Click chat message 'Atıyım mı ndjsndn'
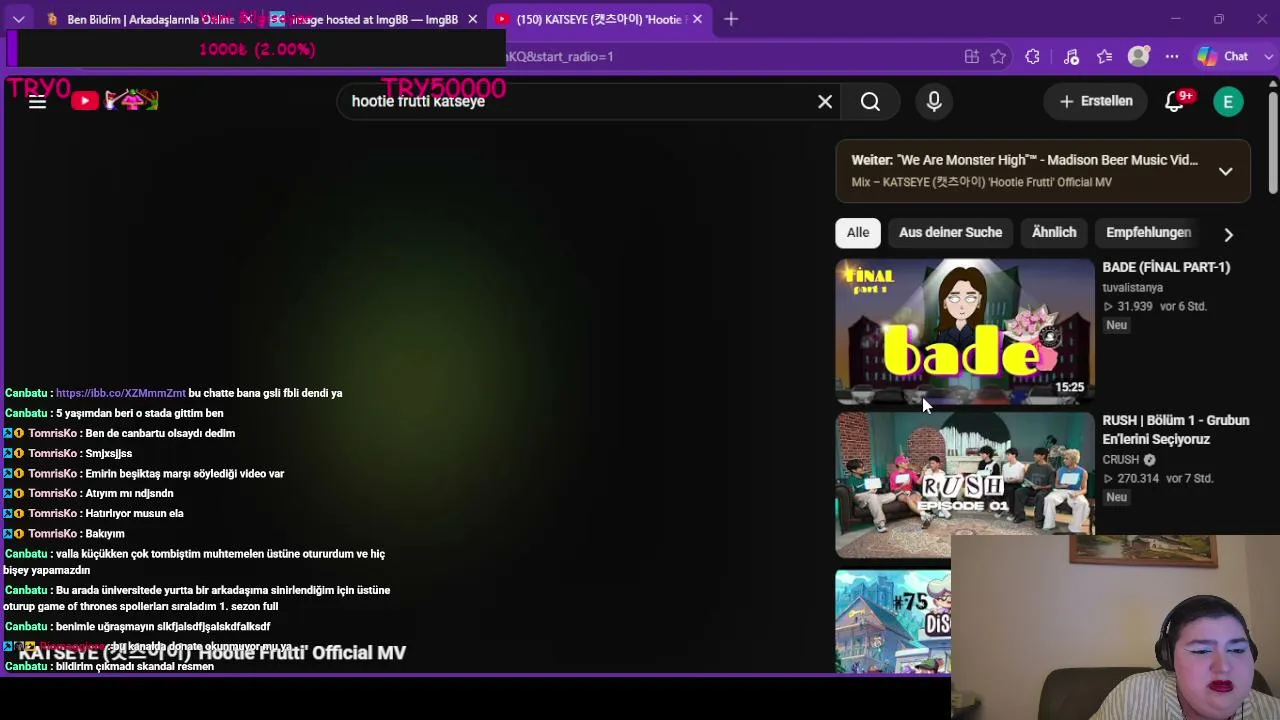The height and width of the screenshot is (720, 1280). (129, 493)
